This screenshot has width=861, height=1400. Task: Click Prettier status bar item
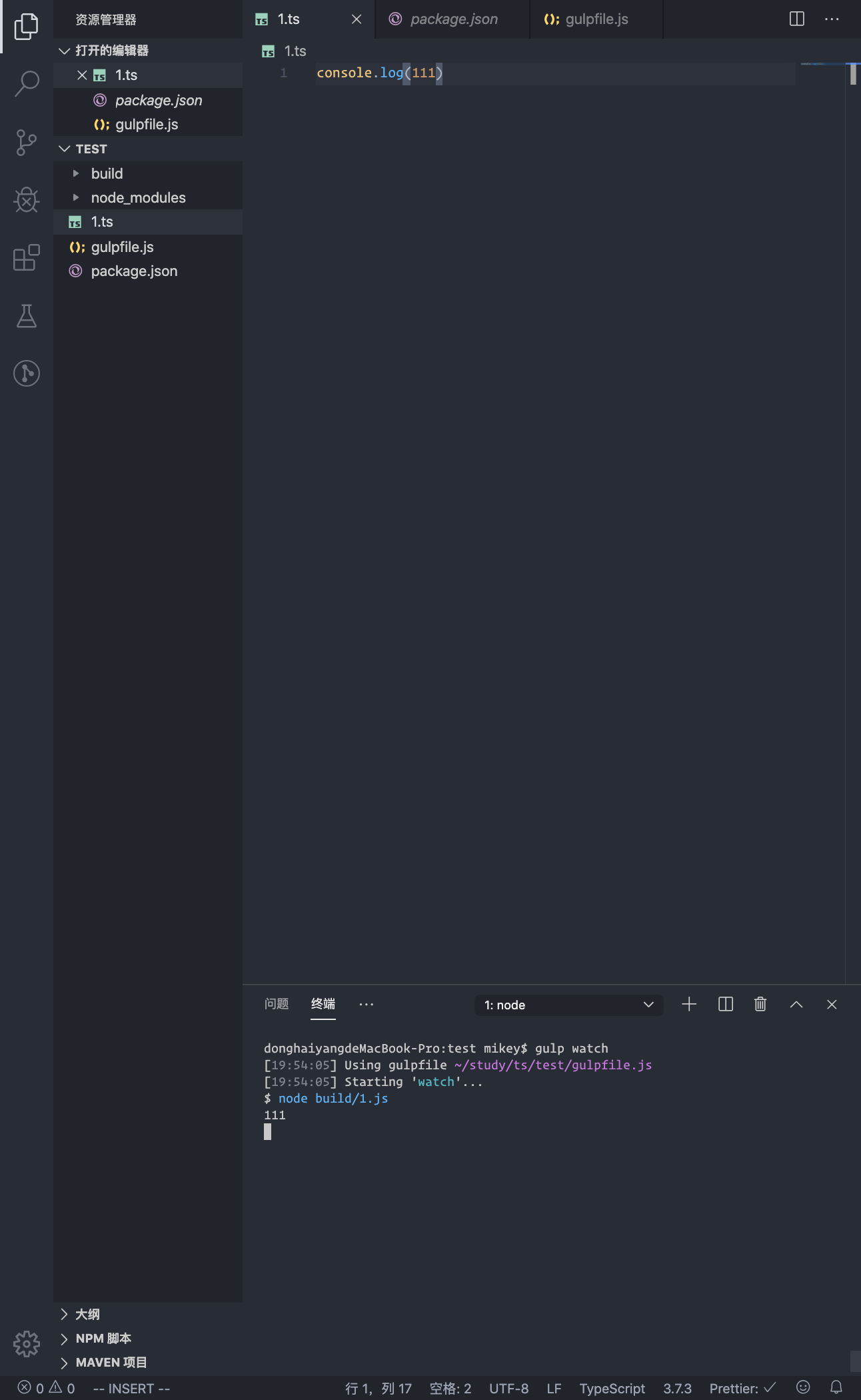pyautogui.click(x=742, y=1388)
